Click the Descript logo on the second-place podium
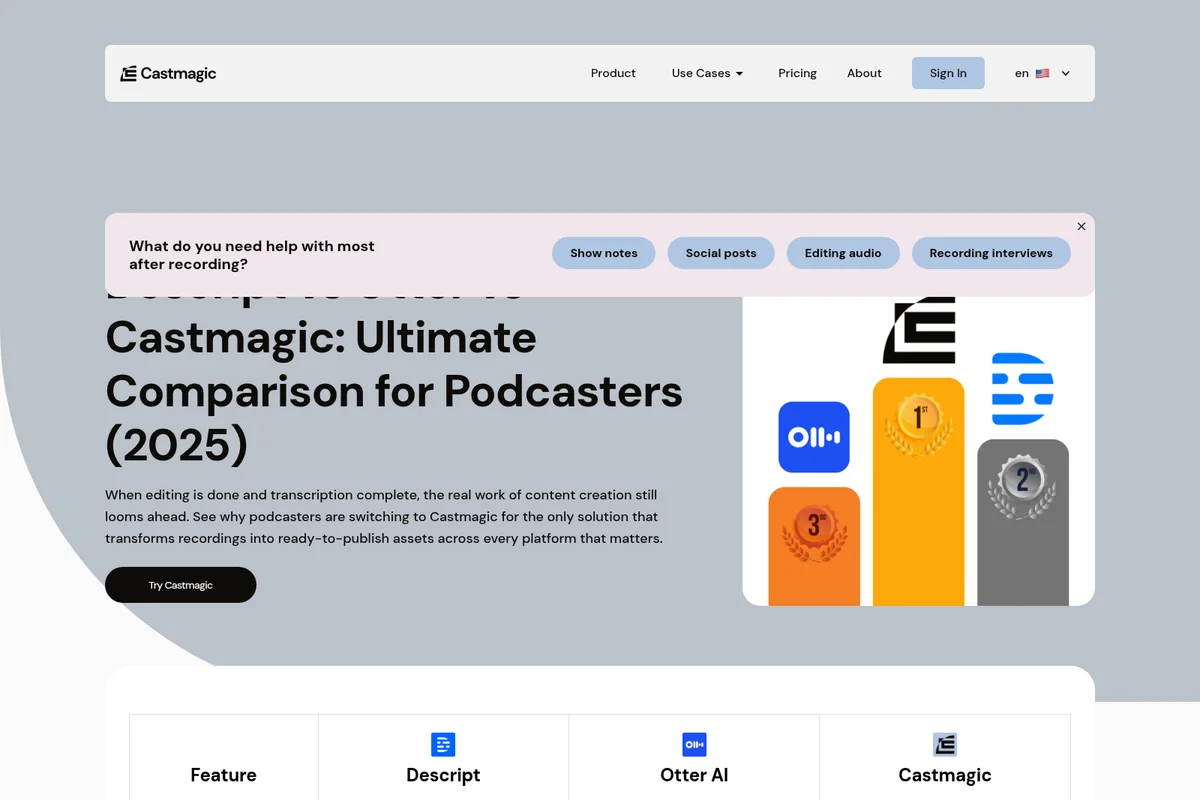 click(x=1022, y=389)
